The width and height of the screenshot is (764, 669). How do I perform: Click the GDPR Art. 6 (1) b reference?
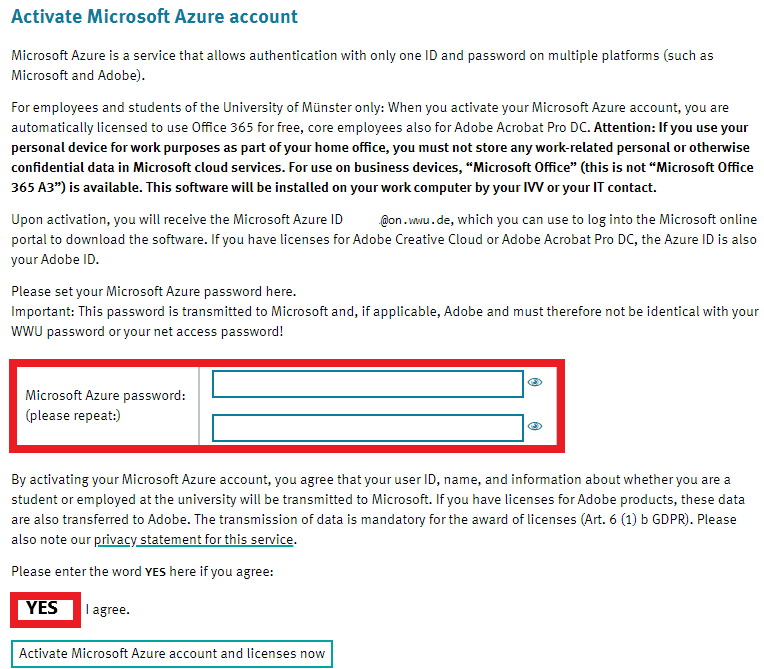click(x=642, y=520)
